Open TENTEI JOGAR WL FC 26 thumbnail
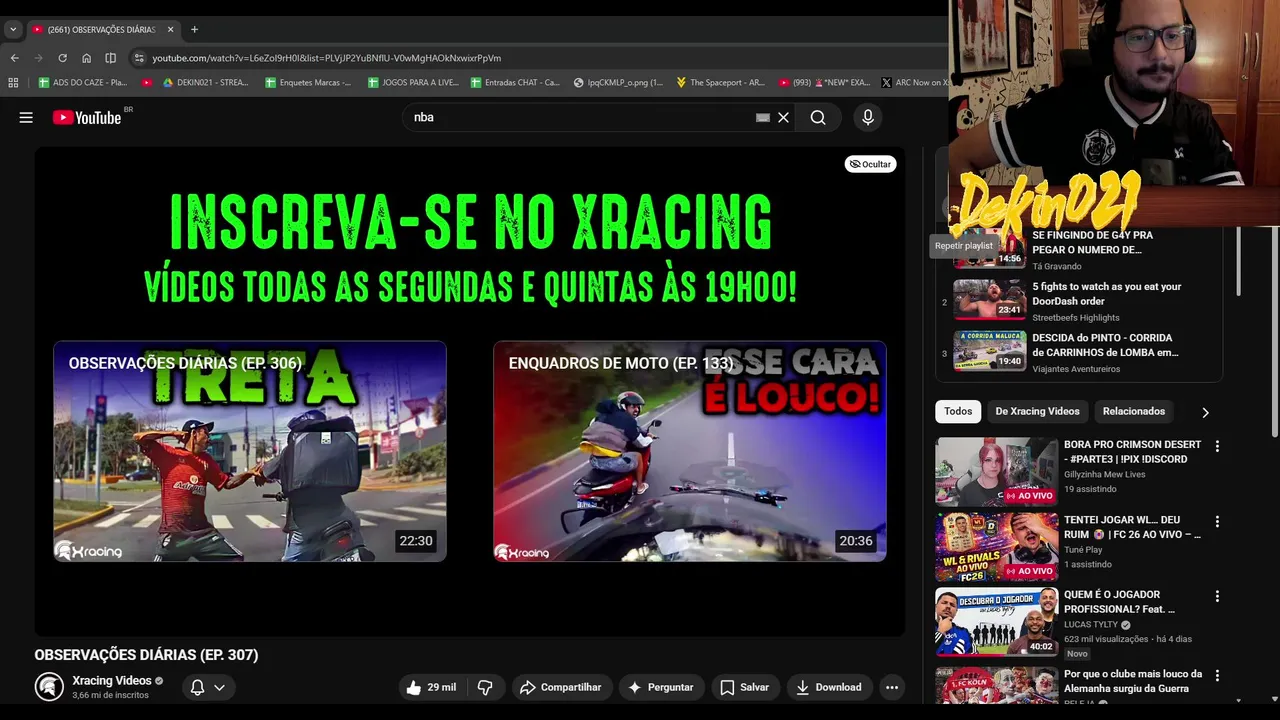Screen dimensions: 1280x720 point(996,547)
